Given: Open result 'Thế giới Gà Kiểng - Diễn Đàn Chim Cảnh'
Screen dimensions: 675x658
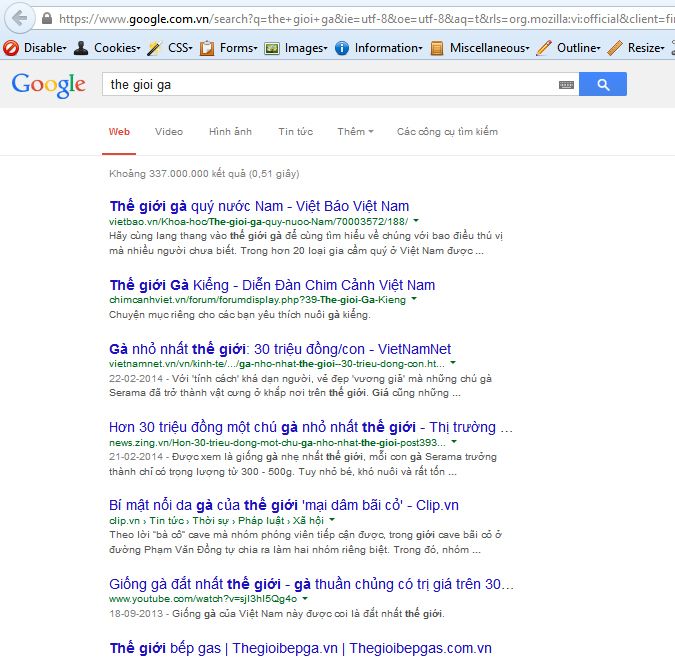Looking at the screenshot, I should tap(272, 285).
